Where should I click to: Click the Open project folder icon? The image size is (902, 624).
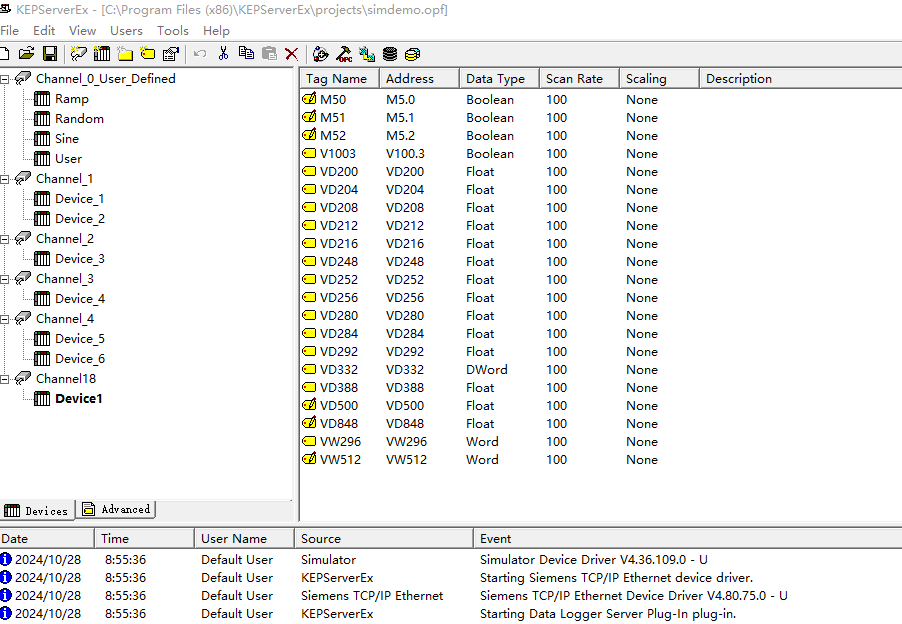click(x=27, y=54)
